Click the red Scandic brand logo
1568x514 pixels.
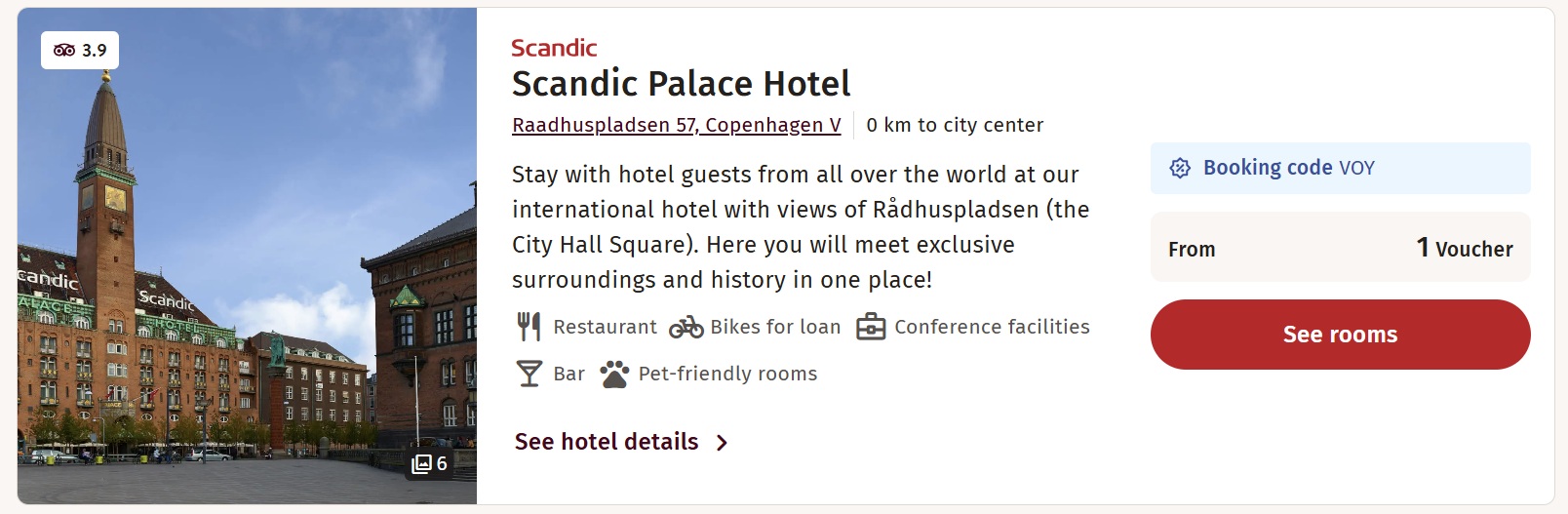point(554,48)
